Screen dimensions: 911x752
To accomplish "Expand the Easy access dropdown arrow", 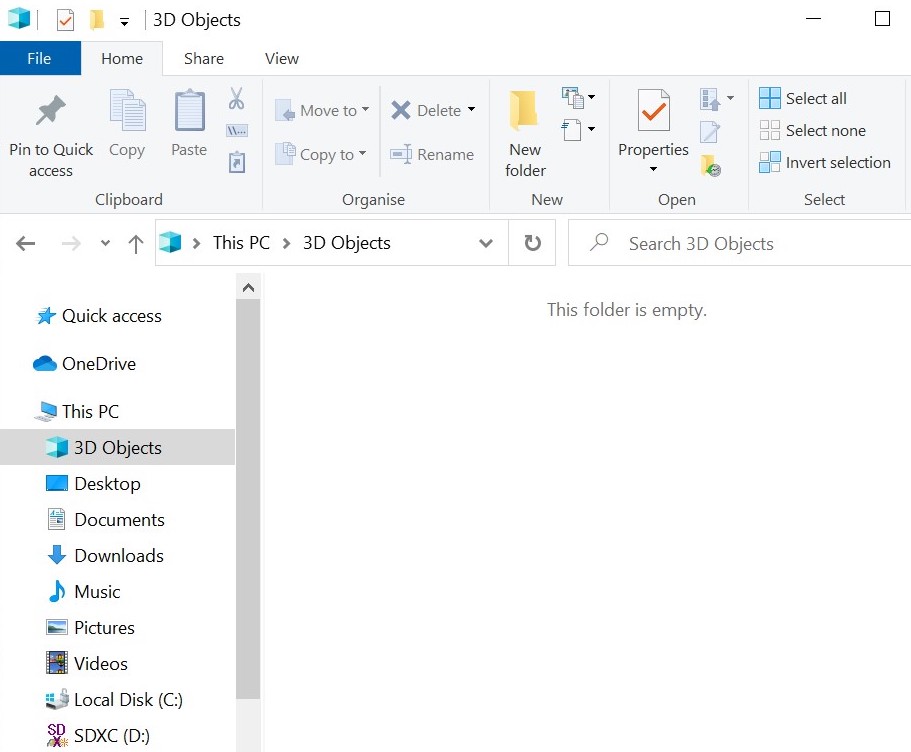I will 591,128.
